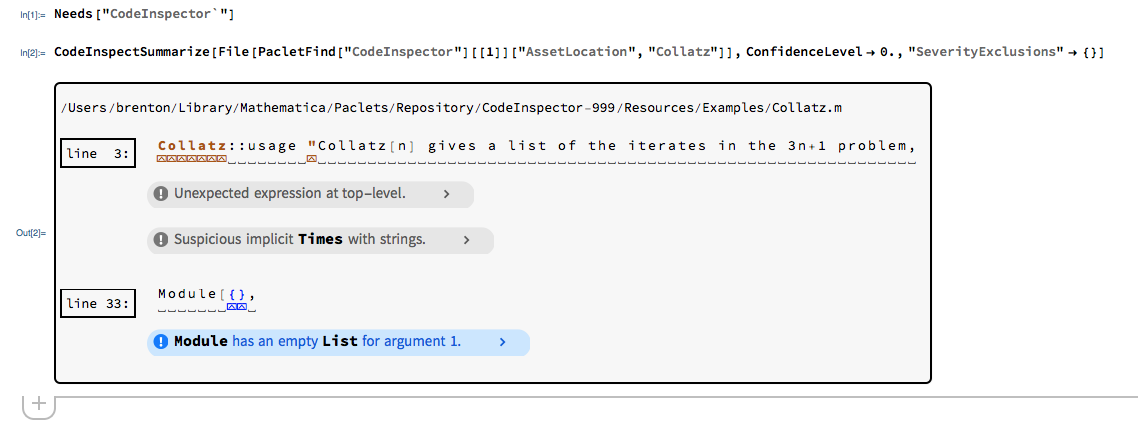Expand chevron for Unexpected expression at top-level
The height and width of the screenshot is (434, 1138).
[446, 194]
